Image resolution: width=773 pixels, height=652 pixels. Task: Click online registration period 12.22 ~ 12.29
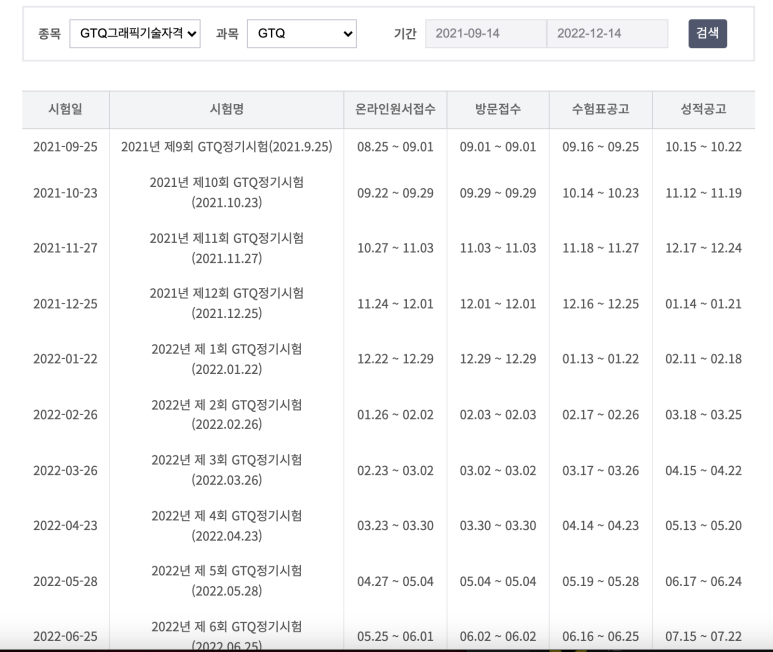click(x=395, y=359)
